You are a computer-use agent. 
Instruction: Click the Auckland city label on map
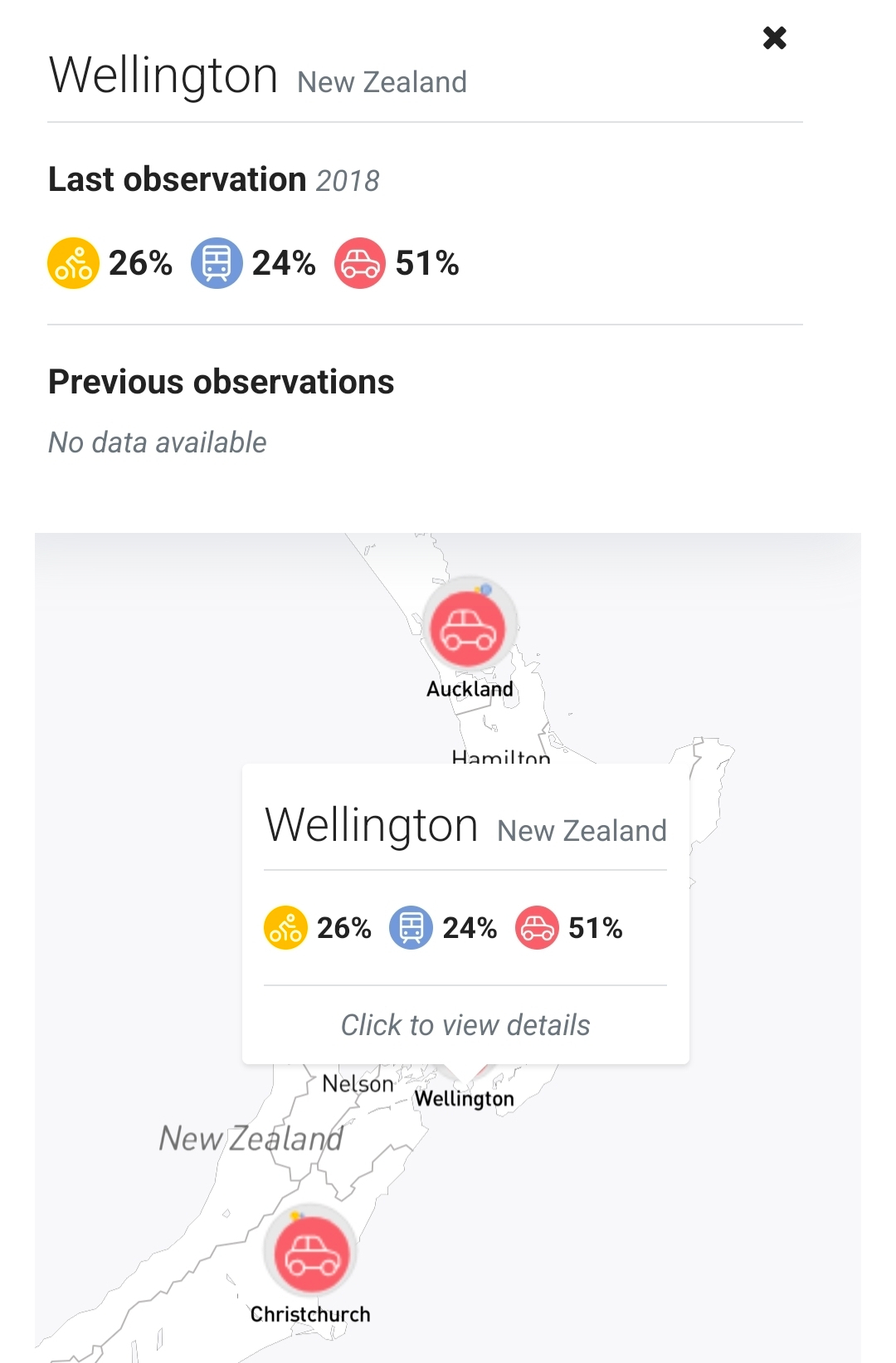pos(470,689)
